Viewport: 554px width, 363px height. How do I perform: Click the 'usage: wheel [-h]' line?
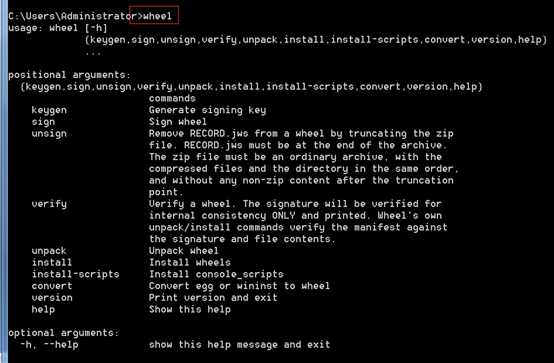tap(58, 28)
